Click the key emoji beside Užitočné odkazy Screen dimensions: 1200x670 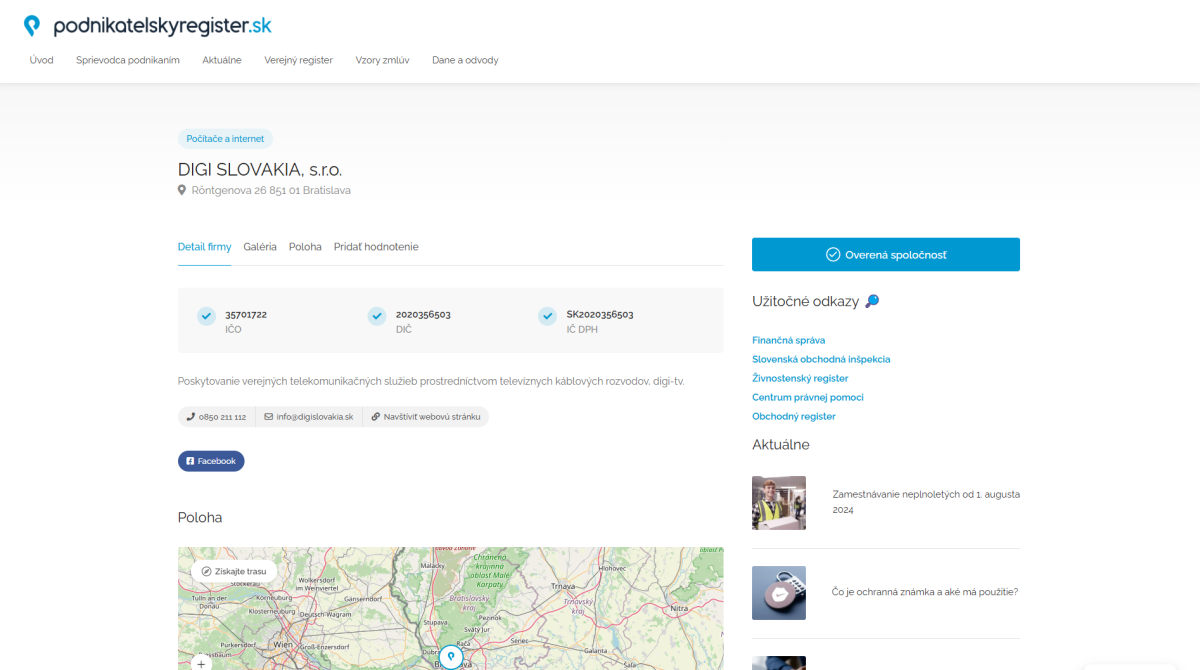click(872, 301)
